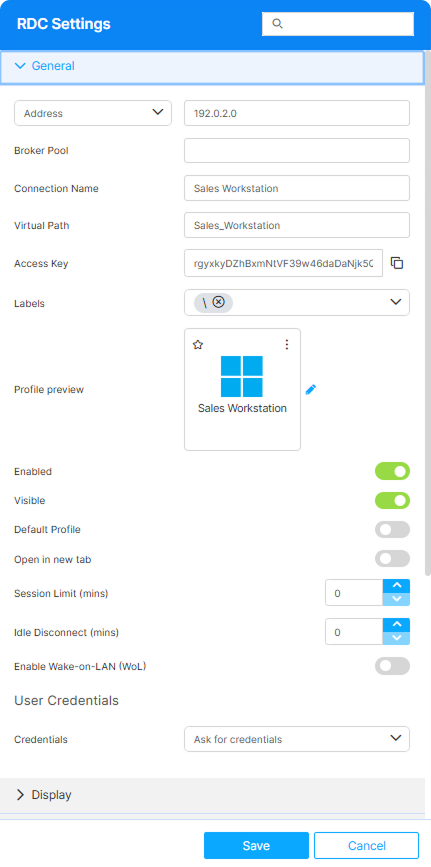Screen dimensions: 431x867
Task: Decrease Idle Disconnect minutes
Action: [x=396, y=638]
